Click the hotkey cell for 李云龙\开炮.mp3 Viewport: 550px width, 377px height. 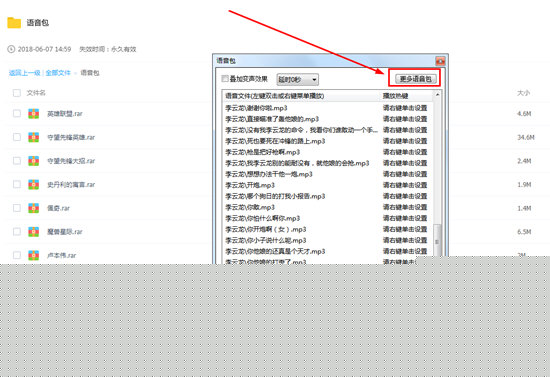(405, 185)
